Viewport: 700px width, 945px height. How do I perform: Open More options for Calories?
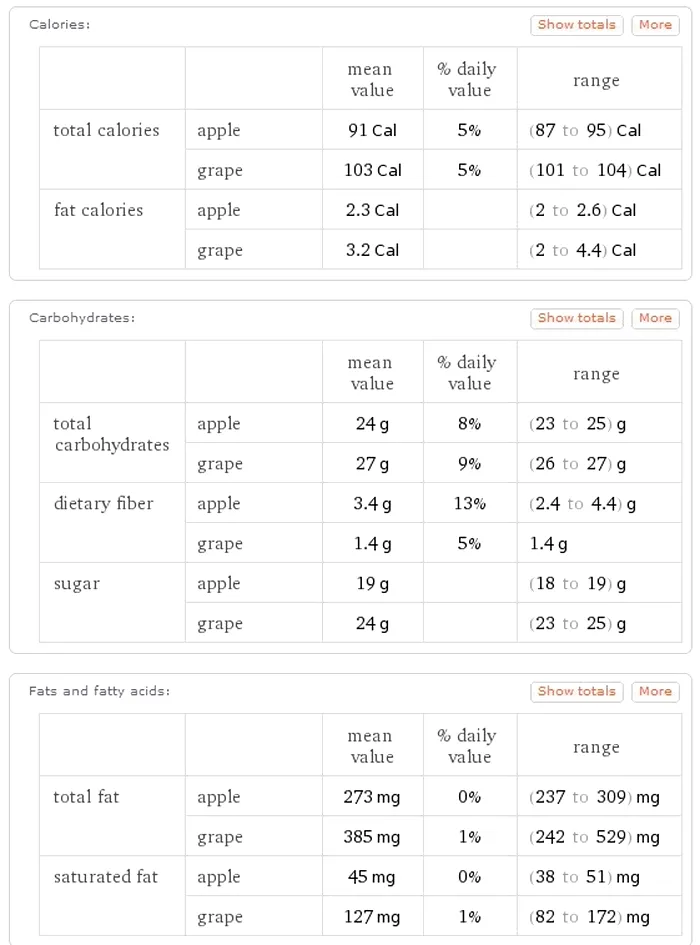(x=655, y=25)
